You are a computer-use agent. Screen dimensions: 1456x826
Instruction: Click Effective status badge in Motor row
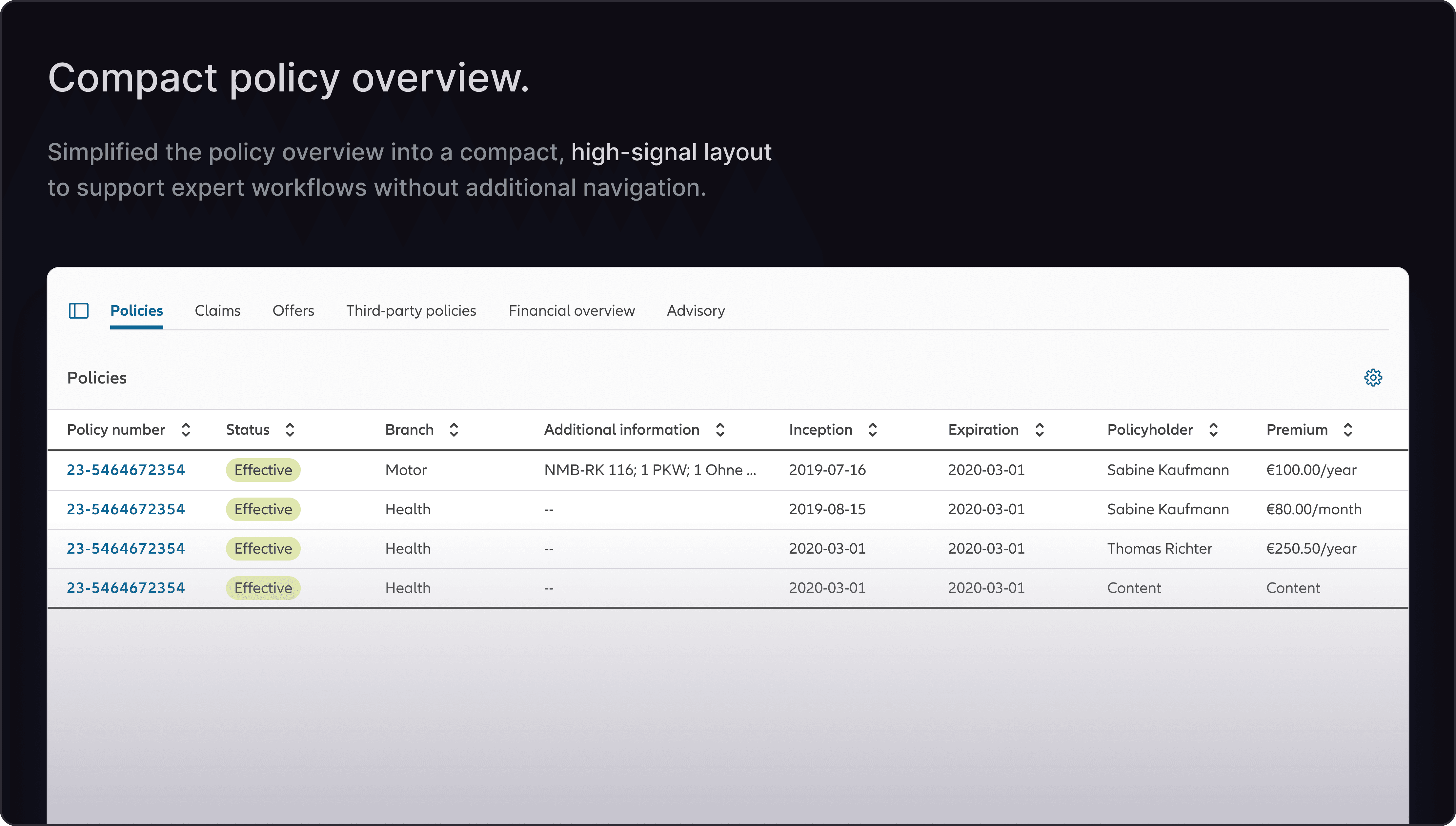click(x=263, y=470)
